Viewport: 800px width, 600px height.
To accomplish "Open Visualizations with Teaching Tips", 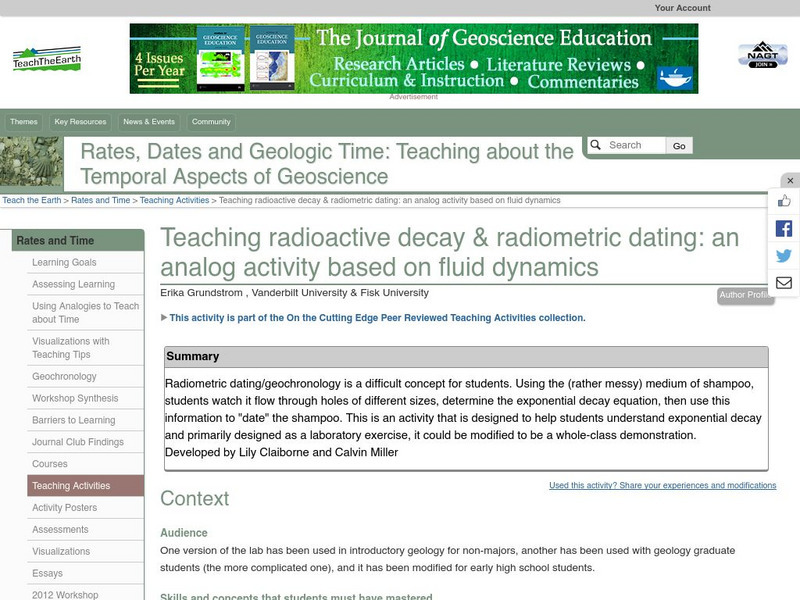I will (x=85, y=348).
